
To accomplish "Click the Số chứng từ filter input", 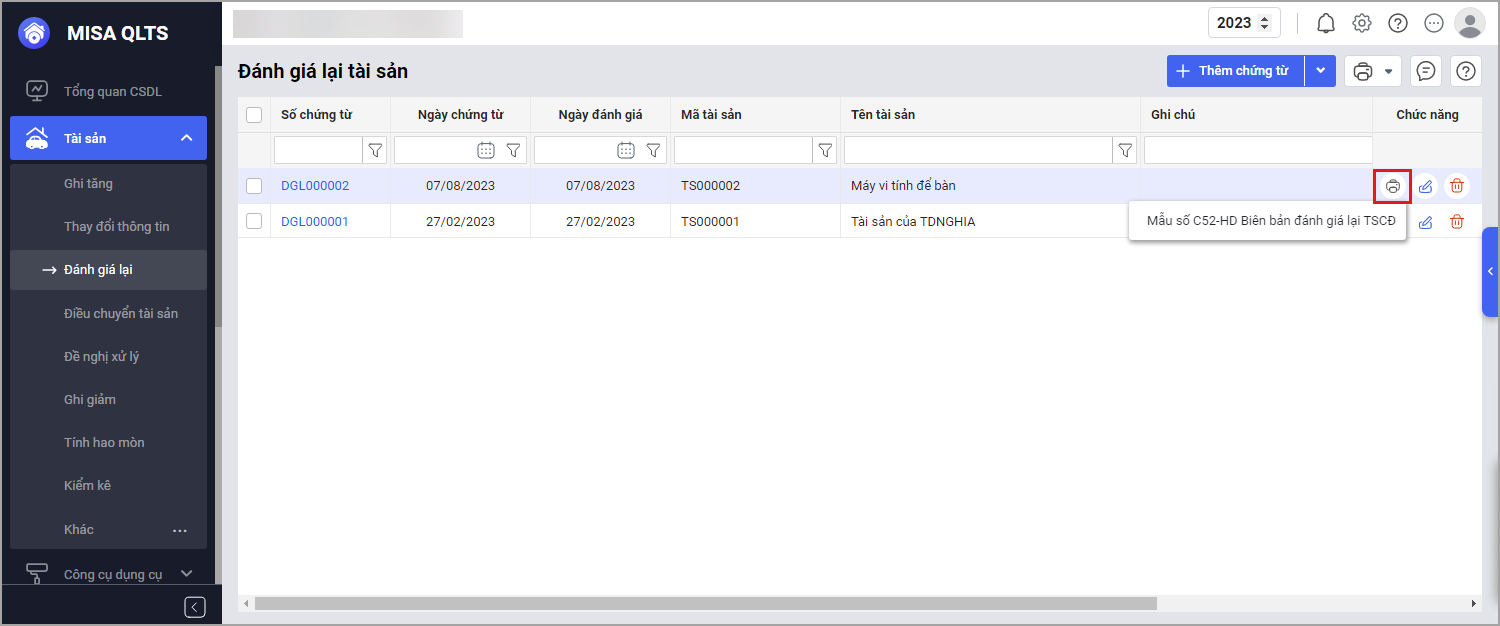I will point(318,150).
